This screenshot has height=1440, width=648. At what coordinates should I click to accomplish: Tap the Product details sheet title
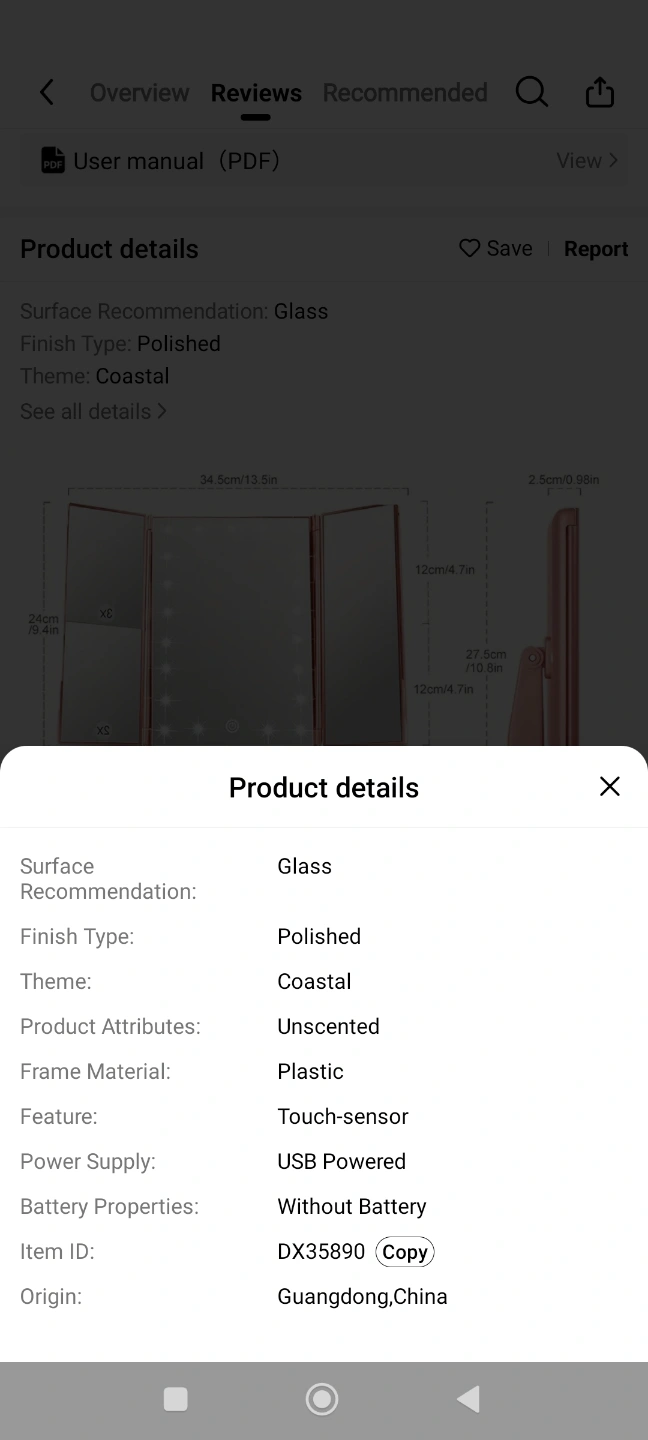[324, 788]
